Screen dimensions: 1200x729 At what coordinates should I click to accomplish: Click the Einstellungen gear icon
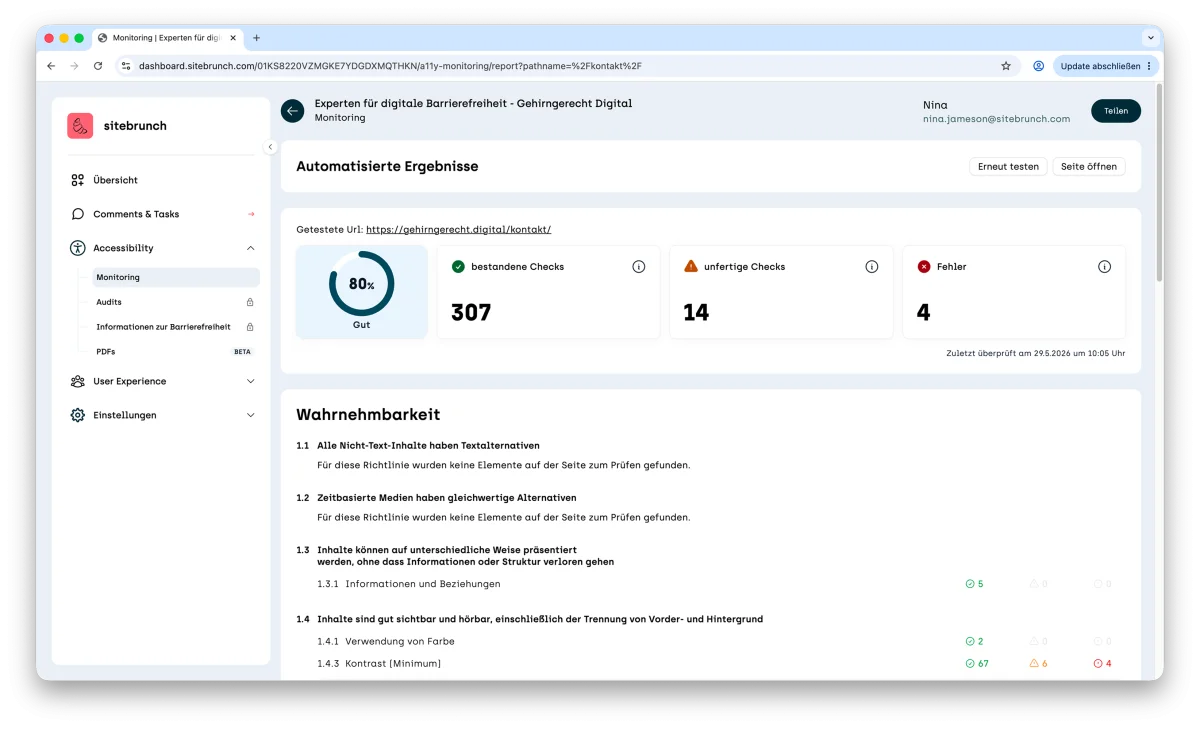[78, 415]
